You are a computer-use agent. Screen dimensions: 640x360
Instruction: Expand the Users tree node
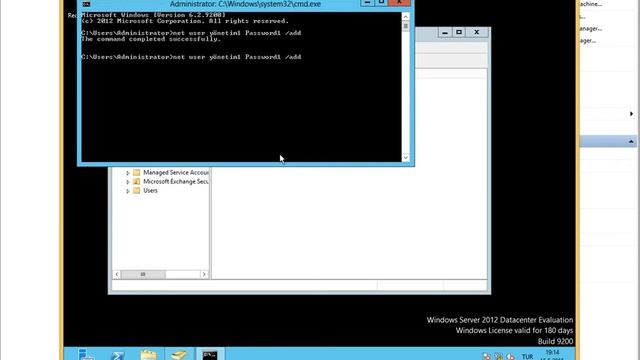pos(128,191)
